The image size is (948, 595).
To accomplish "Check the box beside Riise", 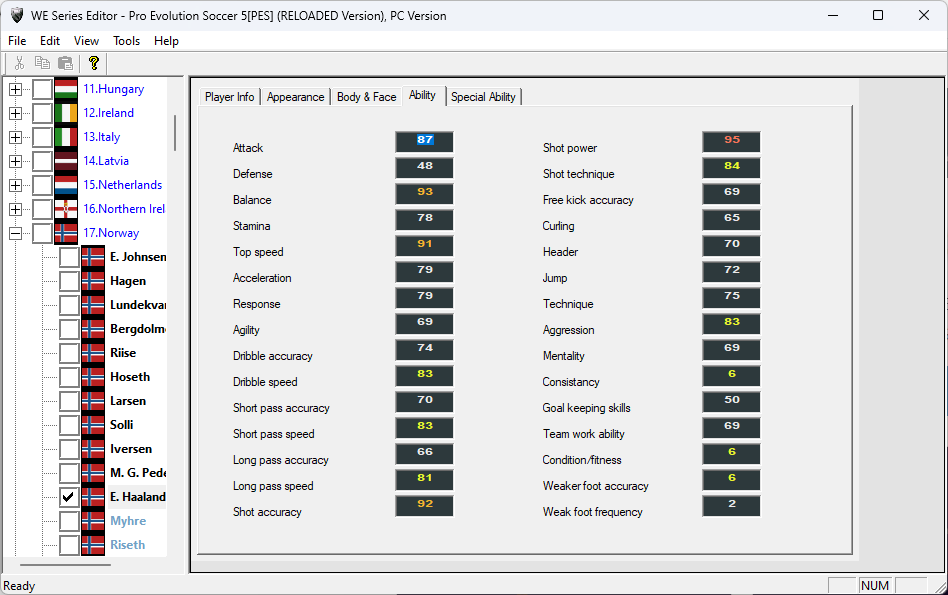I will (x=69, y=353).
